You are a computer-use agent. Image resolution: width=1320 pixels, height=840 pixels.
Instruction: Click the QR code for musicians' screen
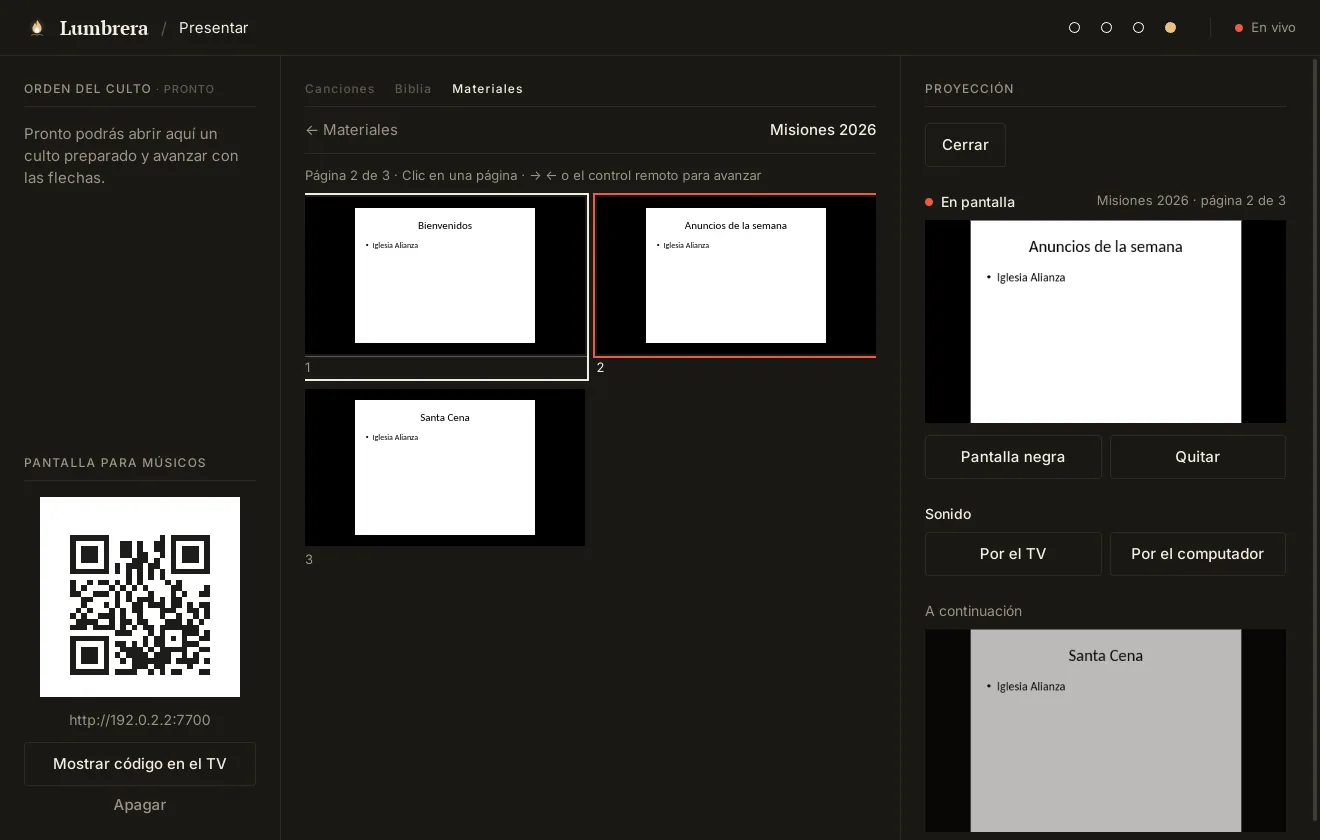click(x=140, y=597)
